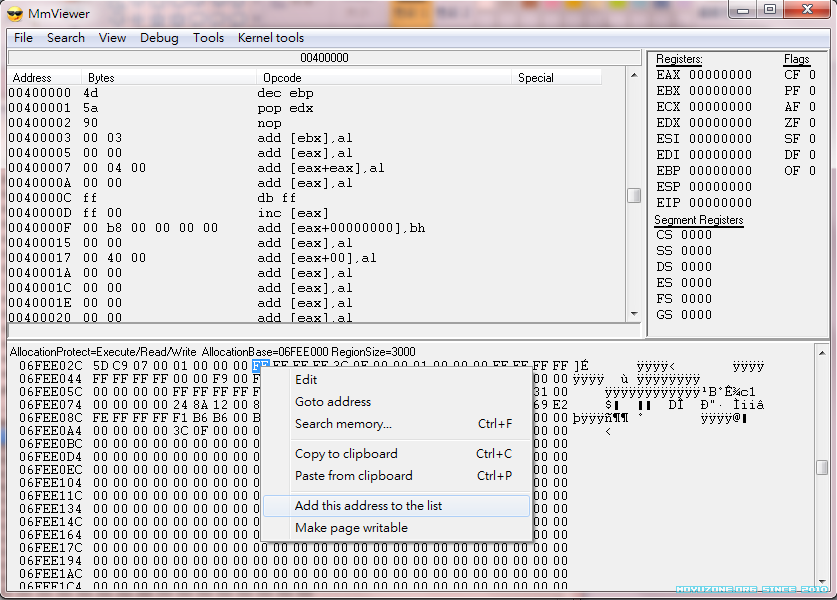
Task: Select Goto address in context menu
Action: tap(332, 402)
